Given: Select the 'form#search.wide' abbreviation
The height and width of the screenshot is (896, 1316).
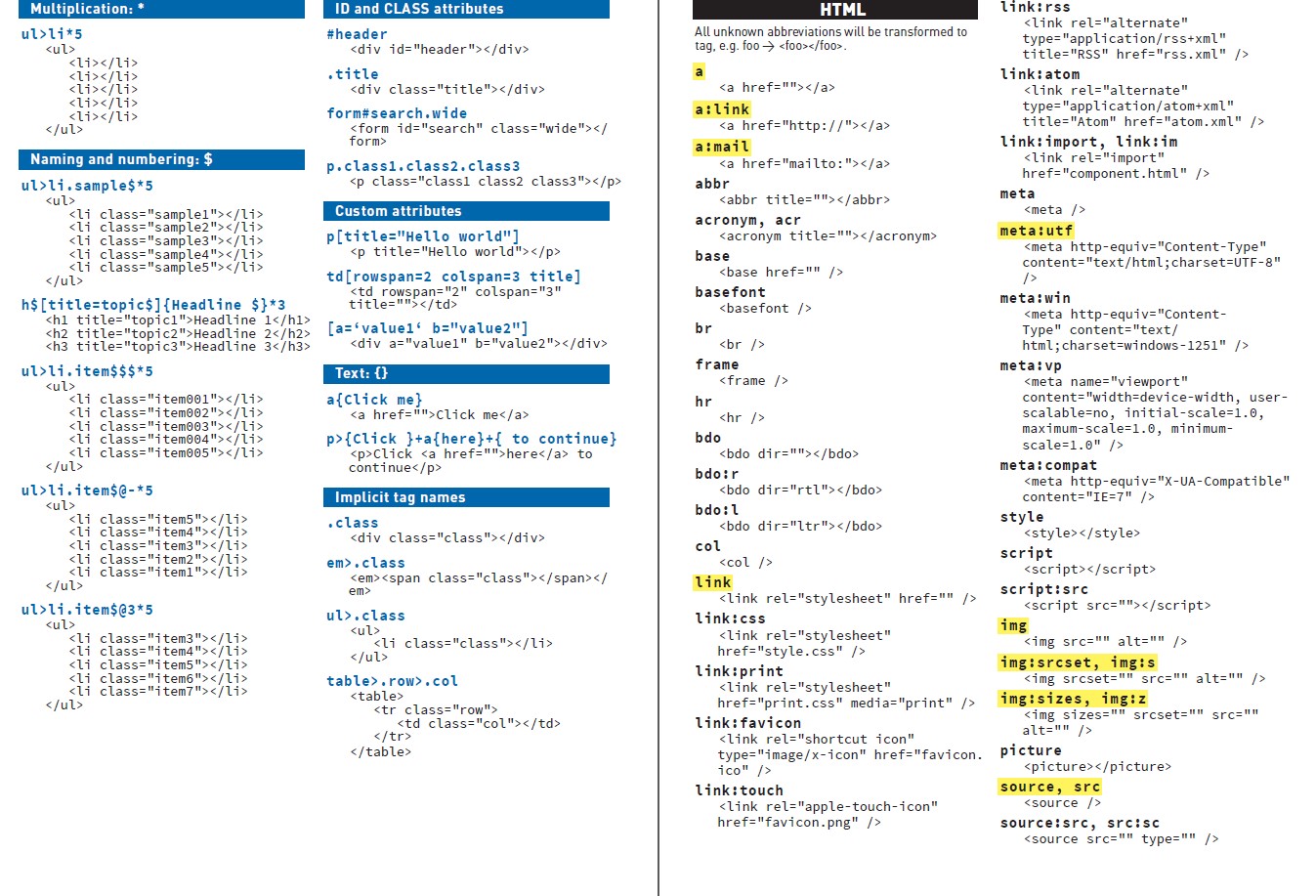Looking at the screenshot, I should click(x=397, y=113).
